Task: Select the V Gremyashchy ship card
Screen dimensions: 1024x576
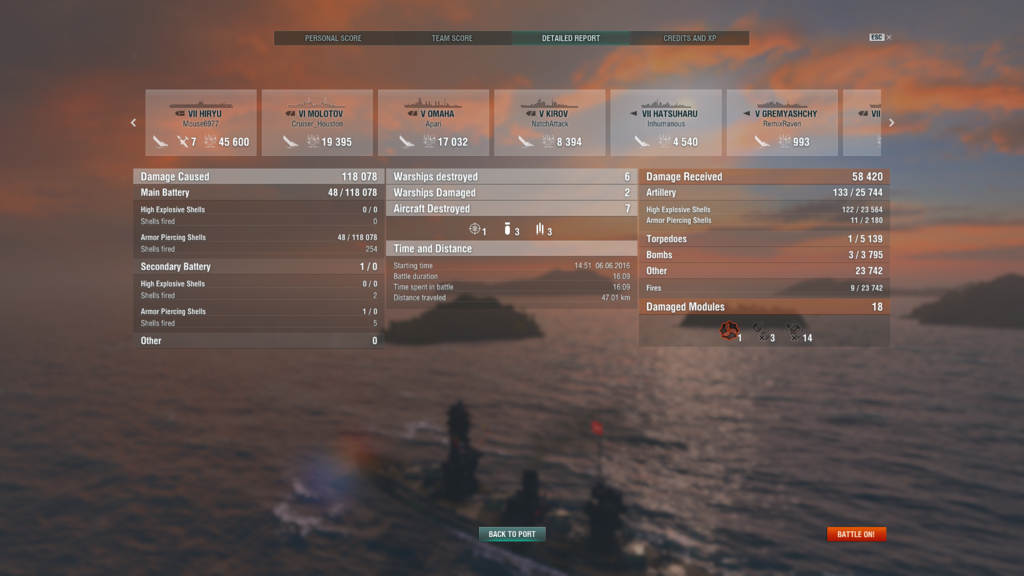Action: coord(782,123)
